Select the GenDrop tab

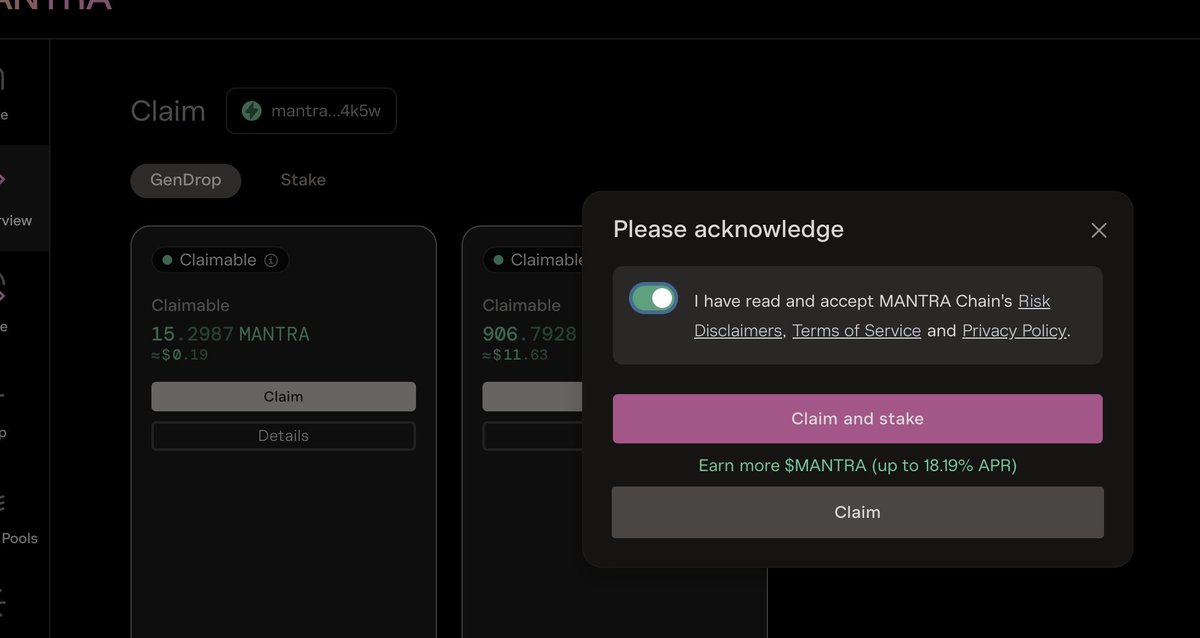pyautogui.click(x=186, y=181)
